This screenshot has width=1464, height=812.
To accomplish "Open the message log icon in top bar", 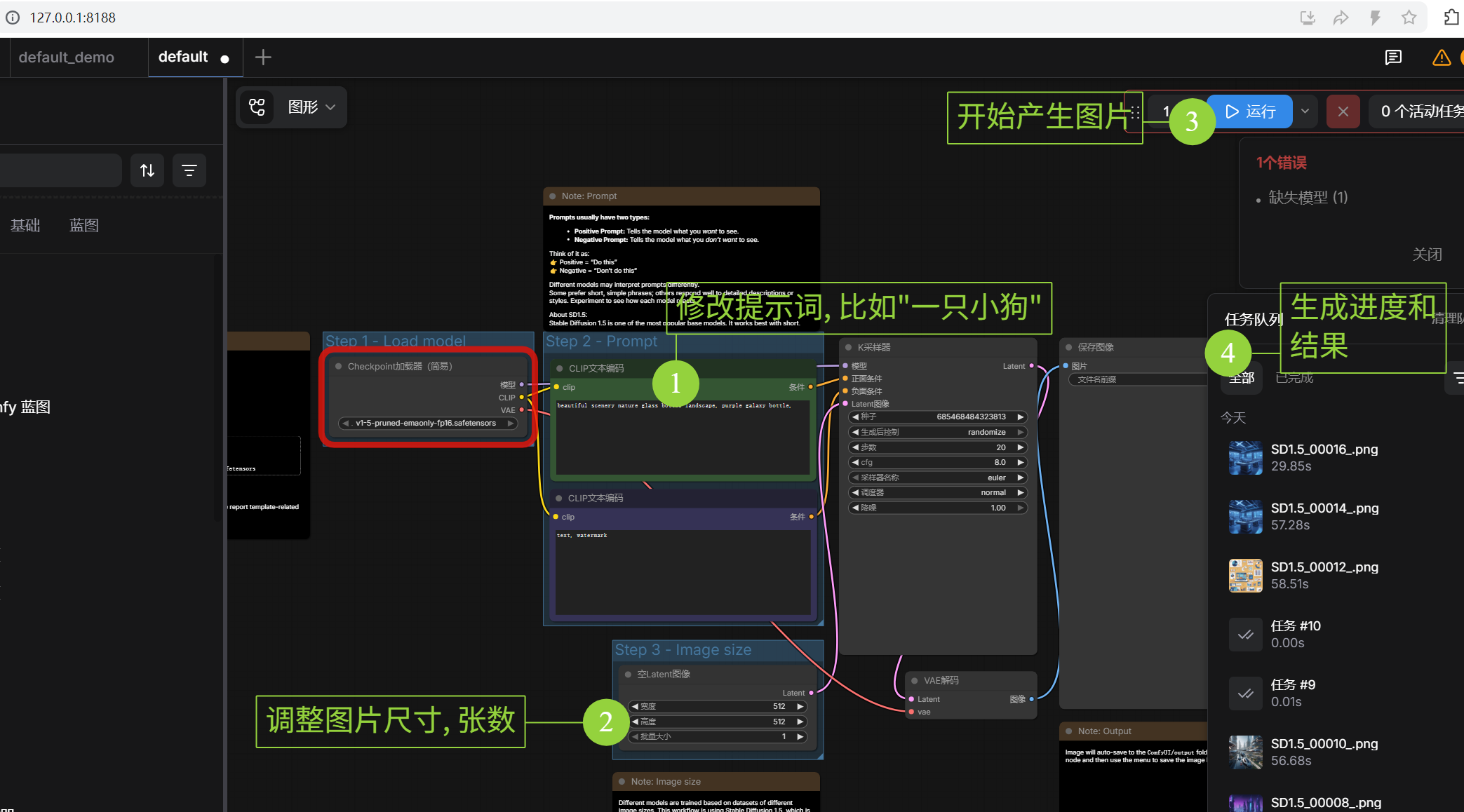I will (x=1393, y=57).
